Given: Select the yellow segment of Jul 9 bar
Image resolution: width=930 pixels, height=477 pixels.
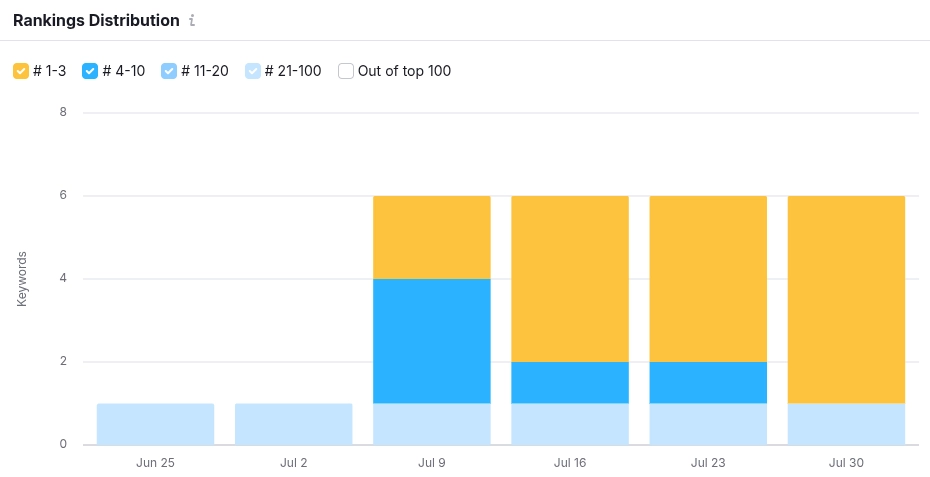Looking at the screenshot, I should pos(431,237).
